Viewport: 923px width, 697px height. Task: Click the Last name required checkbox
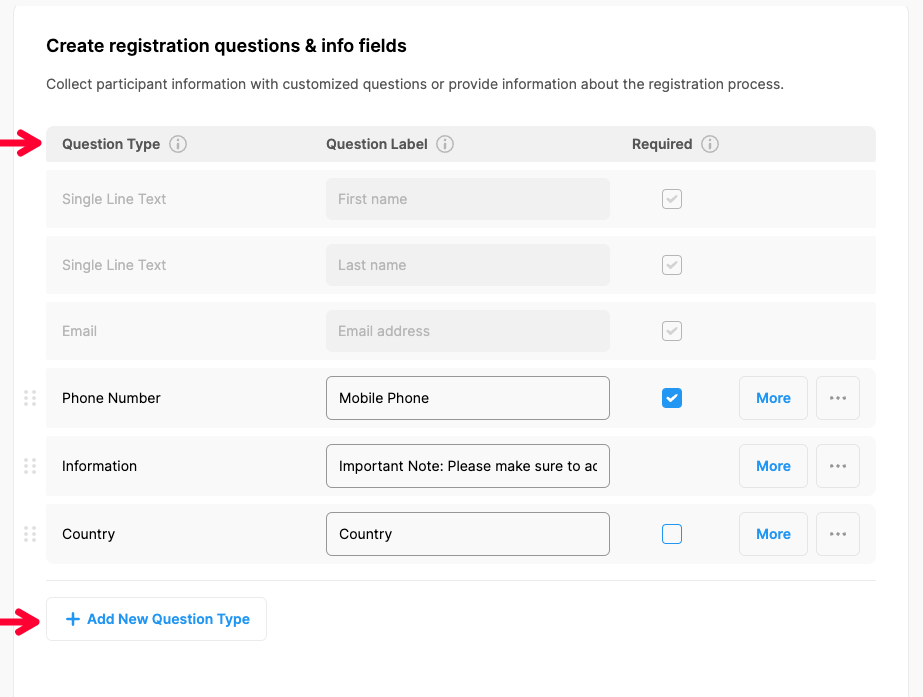point(672,265)
